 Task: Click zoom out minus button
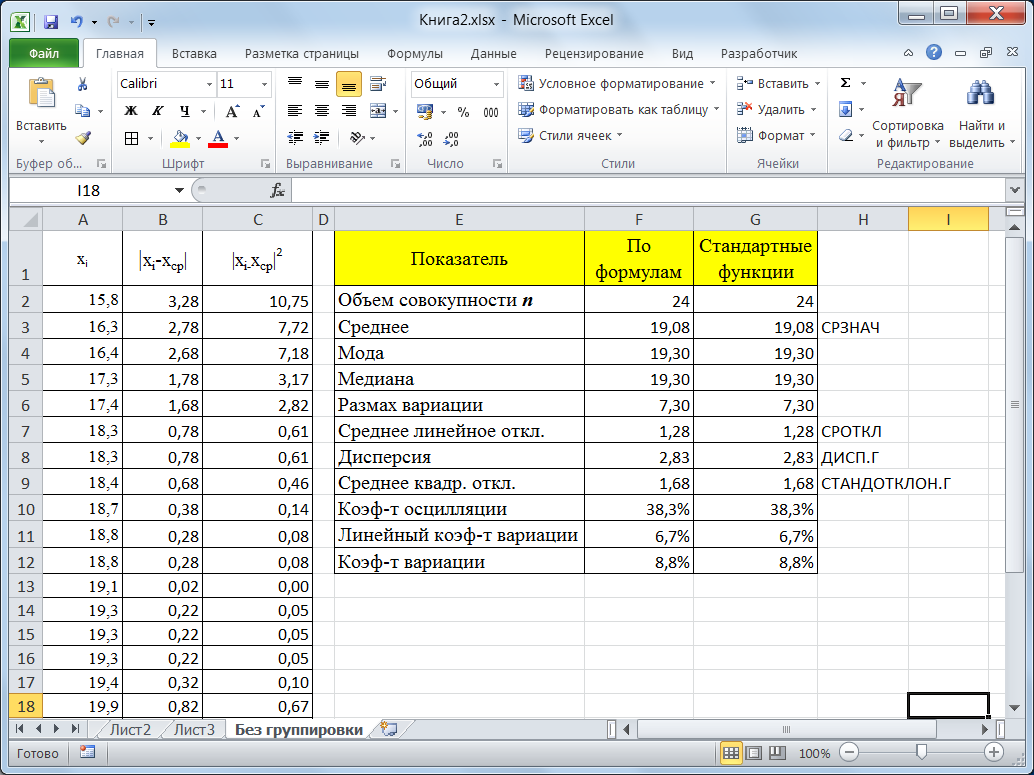849,752
